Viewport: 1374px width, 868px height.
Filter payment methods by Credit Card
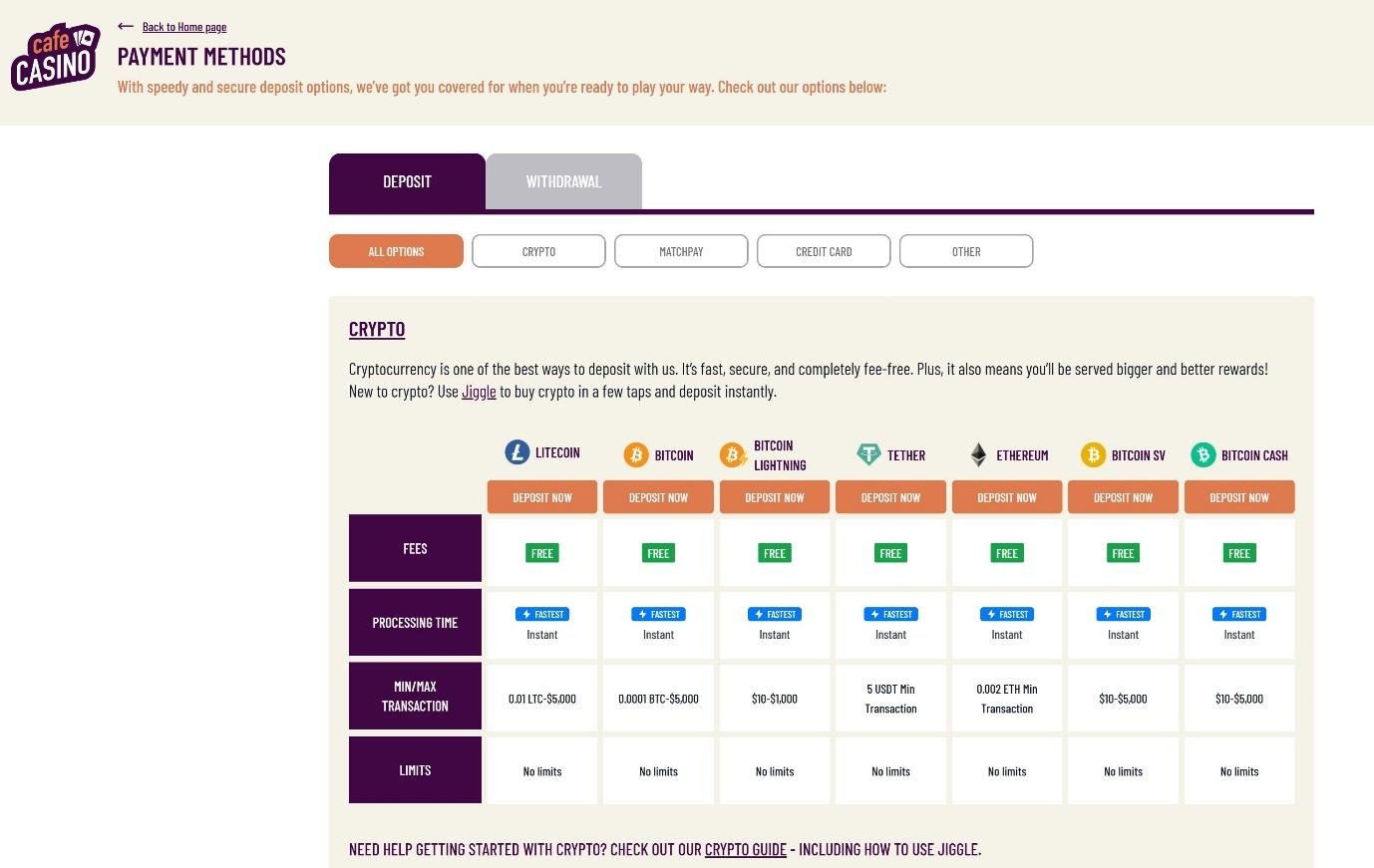(824, 251)
